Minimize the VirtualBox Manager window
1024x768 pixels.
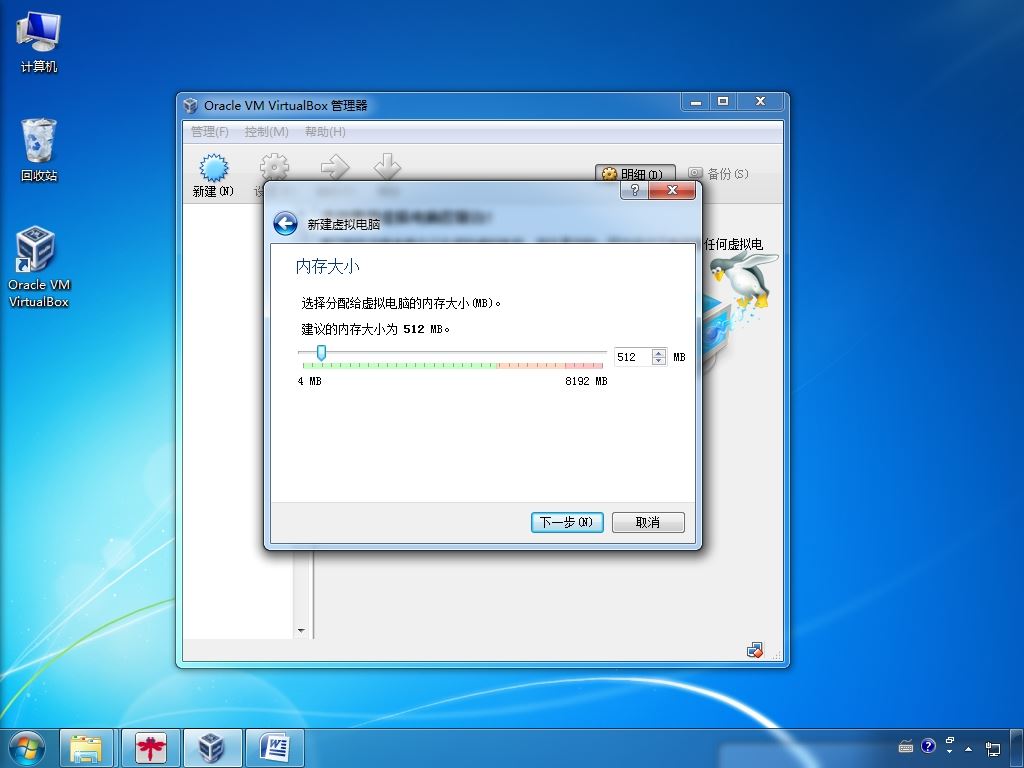click(696, 101)
